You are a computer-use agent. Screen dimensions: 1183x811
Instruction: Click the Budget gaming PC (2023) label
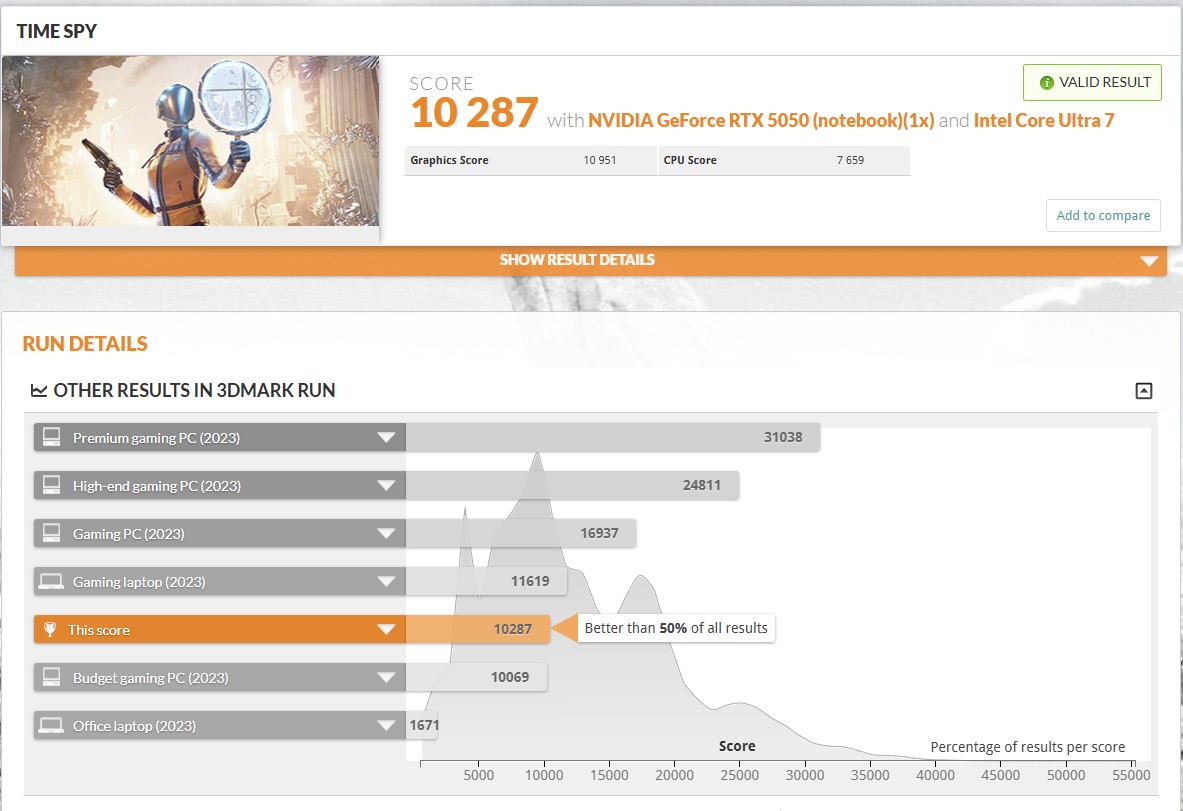click(151, 678)
